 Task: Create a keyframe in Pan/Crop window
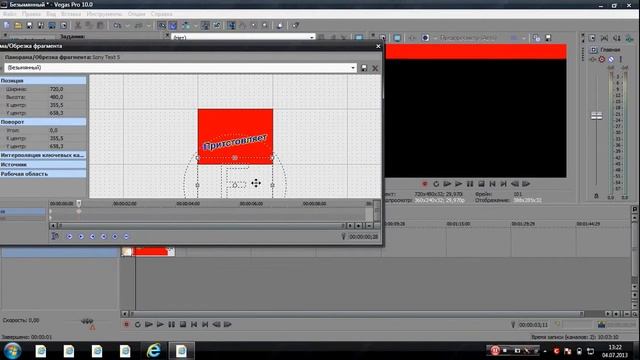(115, 236)
